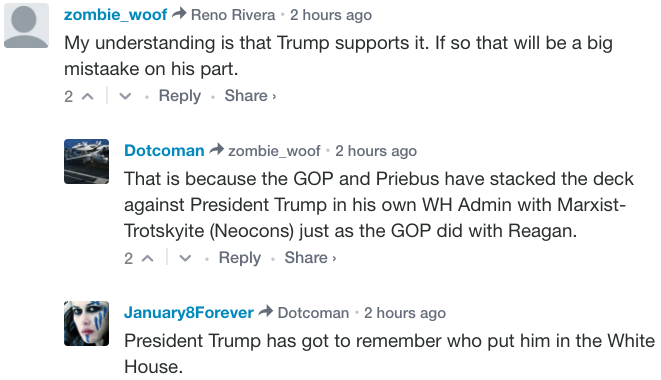Image resolution: width=661 pixels, height=380 pixels.
Task: Open January8Forever's profile username link
Action: pyautogui.click(x=189, y=313)
